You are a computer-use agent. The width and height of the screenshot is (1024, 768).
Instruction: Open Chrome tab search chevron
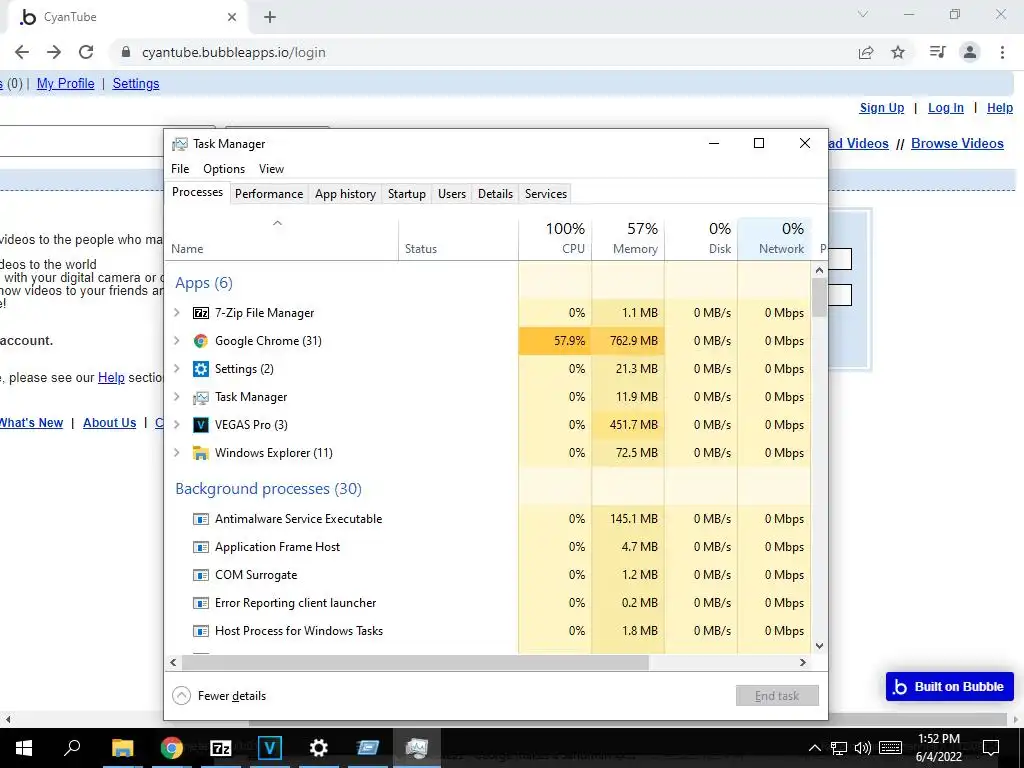tap(863, 14)
